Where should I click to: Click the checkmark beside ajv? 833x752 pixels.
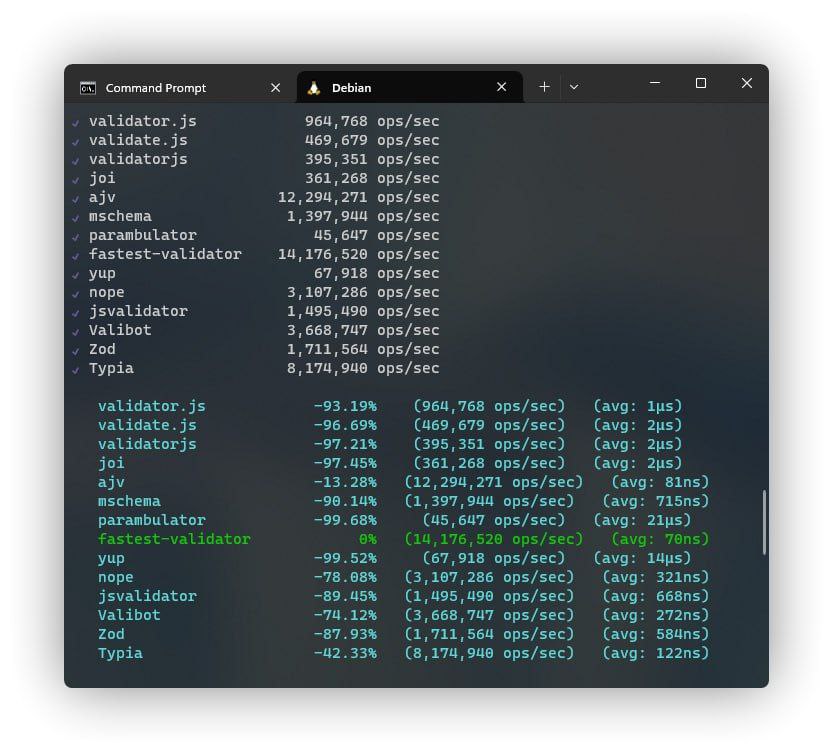point(75,198)
